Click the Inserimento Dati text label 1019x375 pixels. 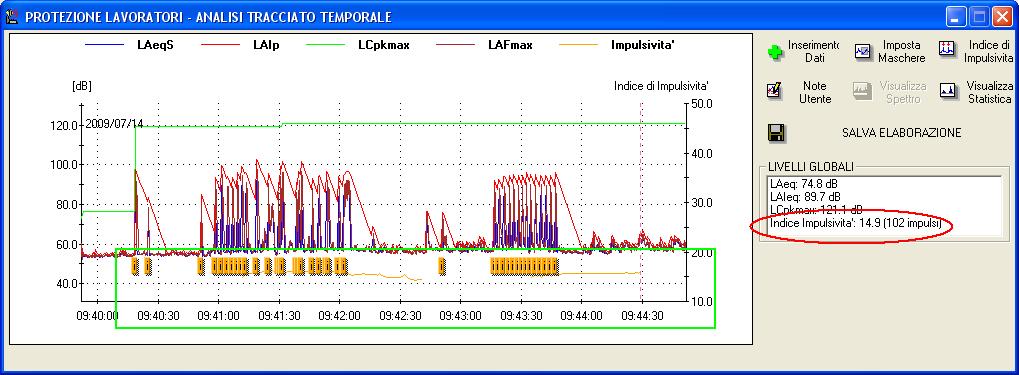click(x=814, y=51)
